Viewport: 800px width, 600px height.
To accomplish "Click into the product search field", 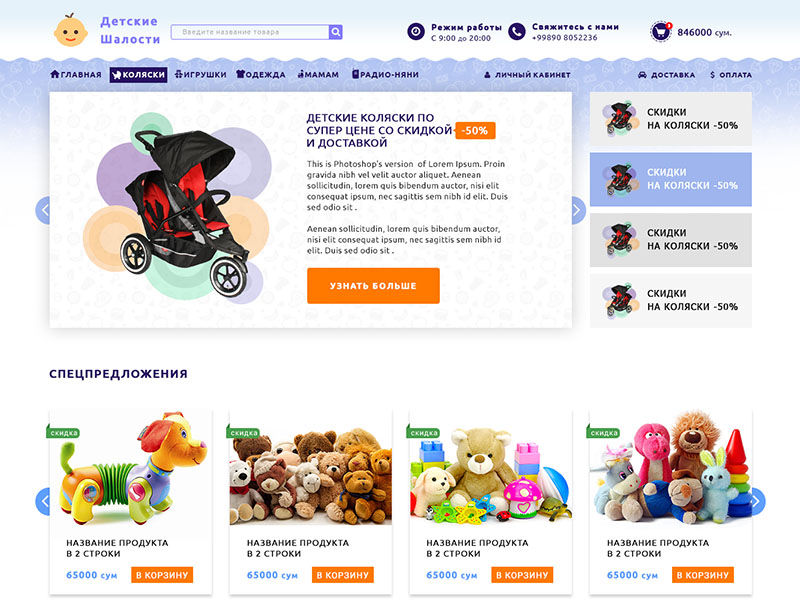I will [x=250, y=32].
